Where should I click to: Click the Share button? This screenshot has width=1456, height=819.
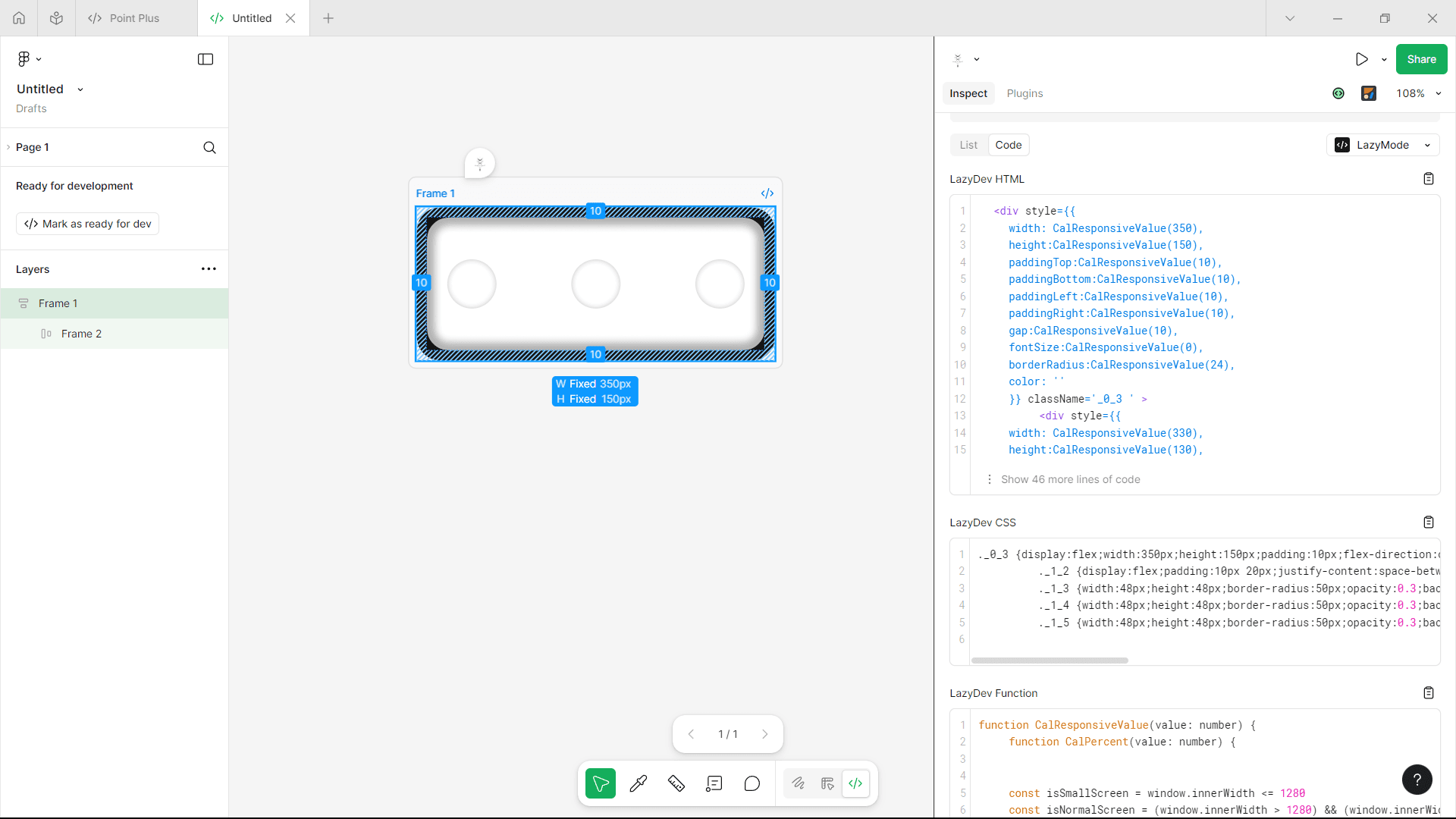(x=1421, y=58)
